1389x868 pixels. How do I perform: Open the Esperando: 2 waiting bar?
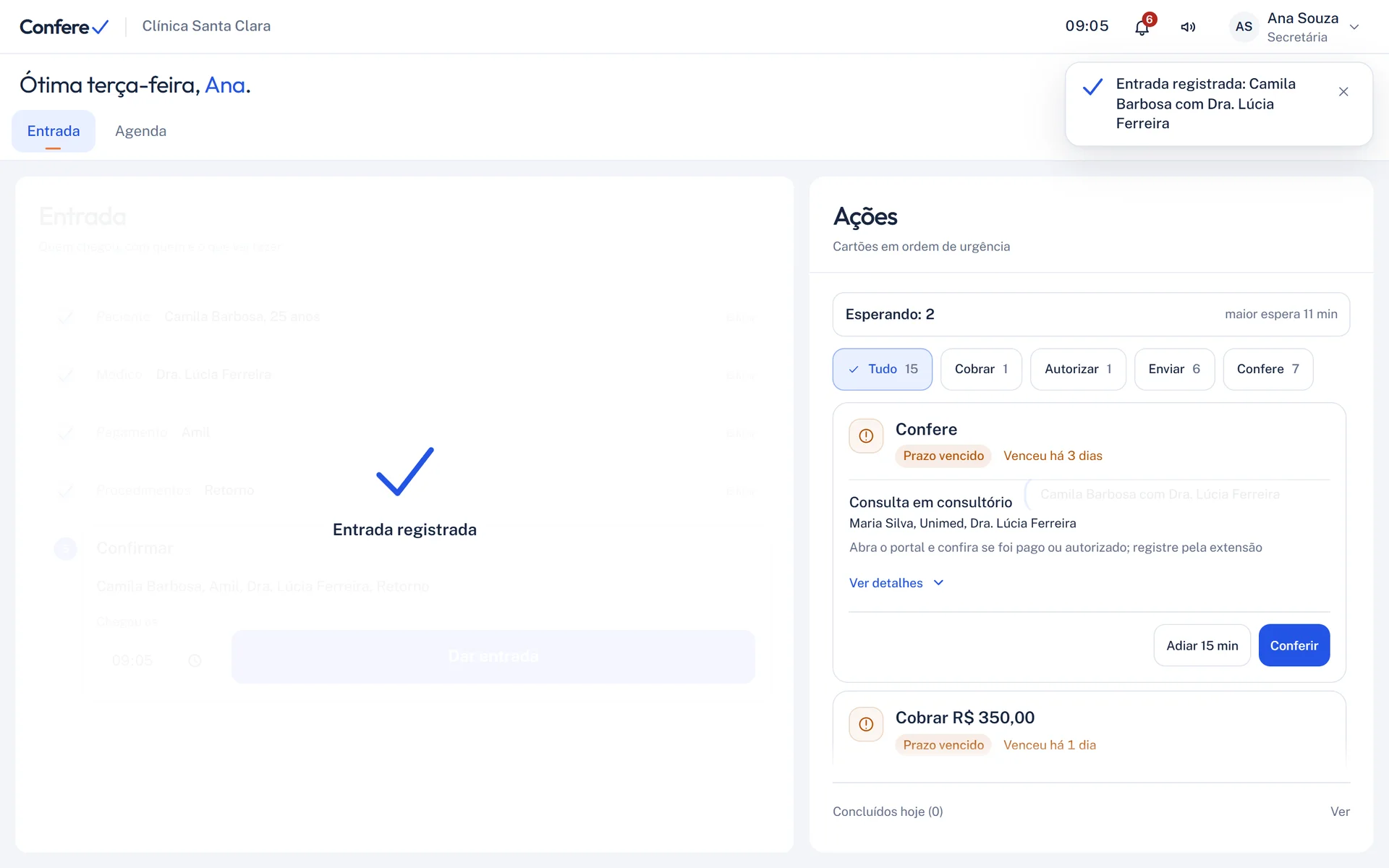click(x=1091, y=314)
